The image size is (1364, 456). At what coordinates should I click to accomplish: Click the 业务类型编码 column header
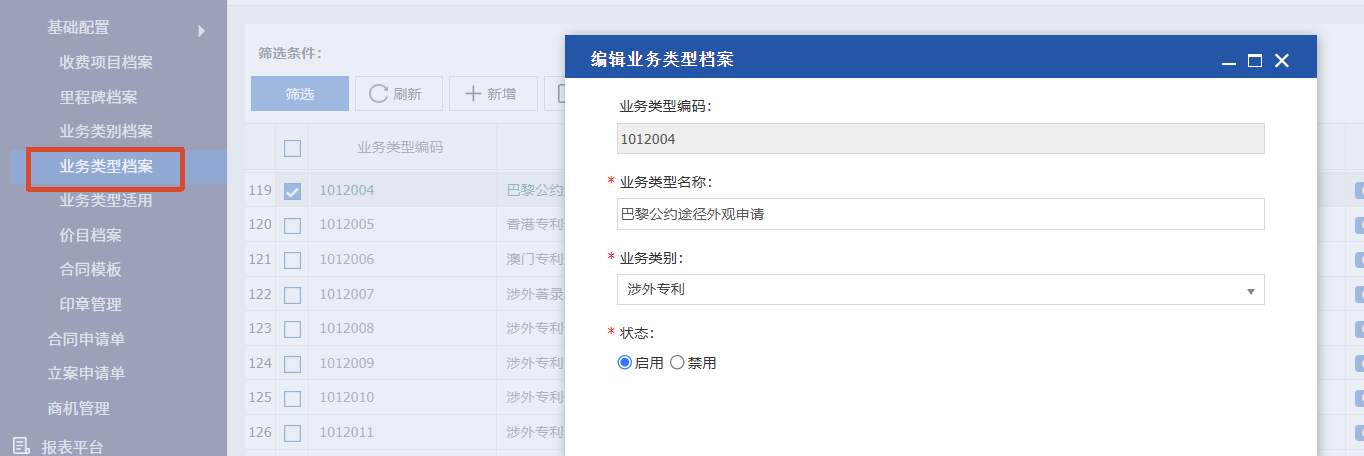[400, 148]
